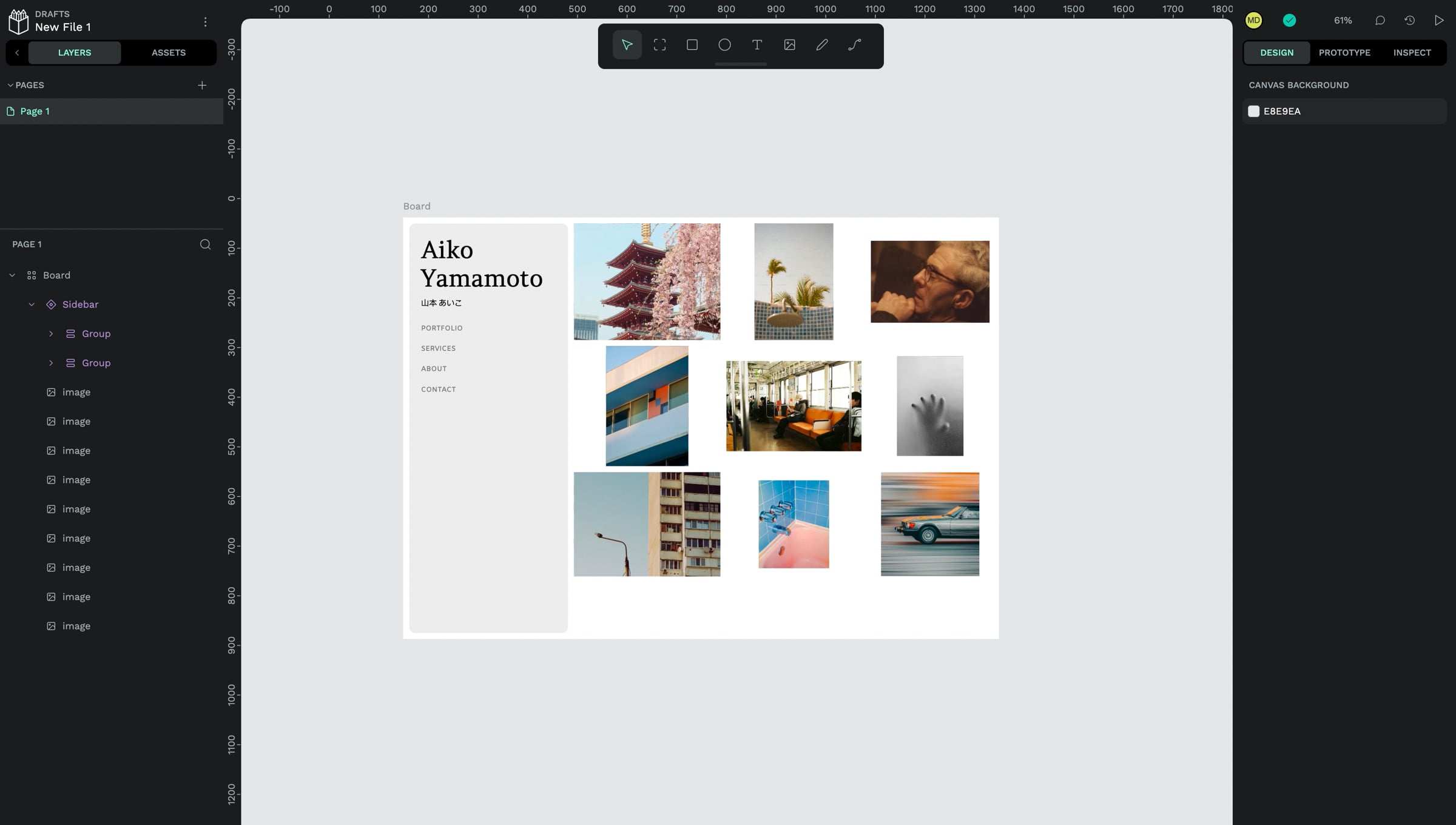This screenshot has width=1456, height=825.
Task: Click the Sidebar component icon
Action: click(51, 305)
